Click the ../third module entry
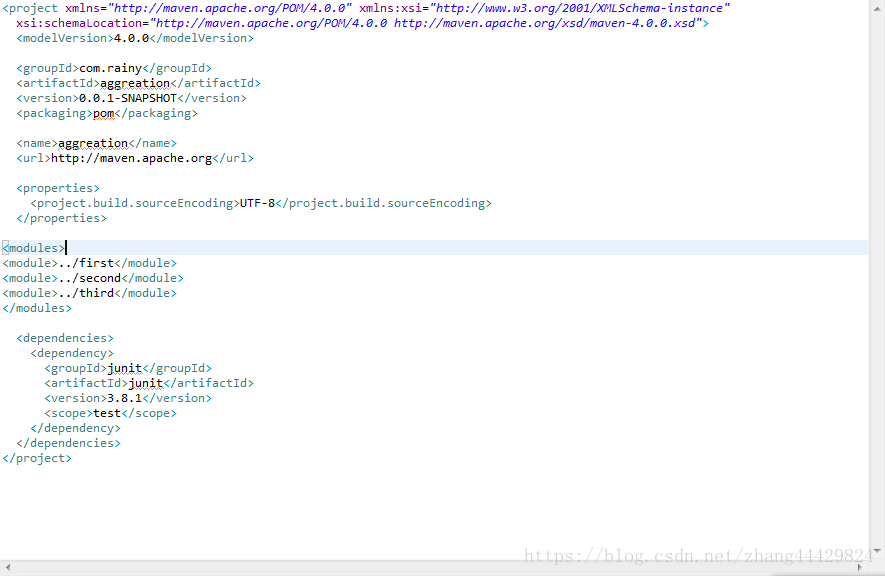885x576 pixels. click(86, 293)
